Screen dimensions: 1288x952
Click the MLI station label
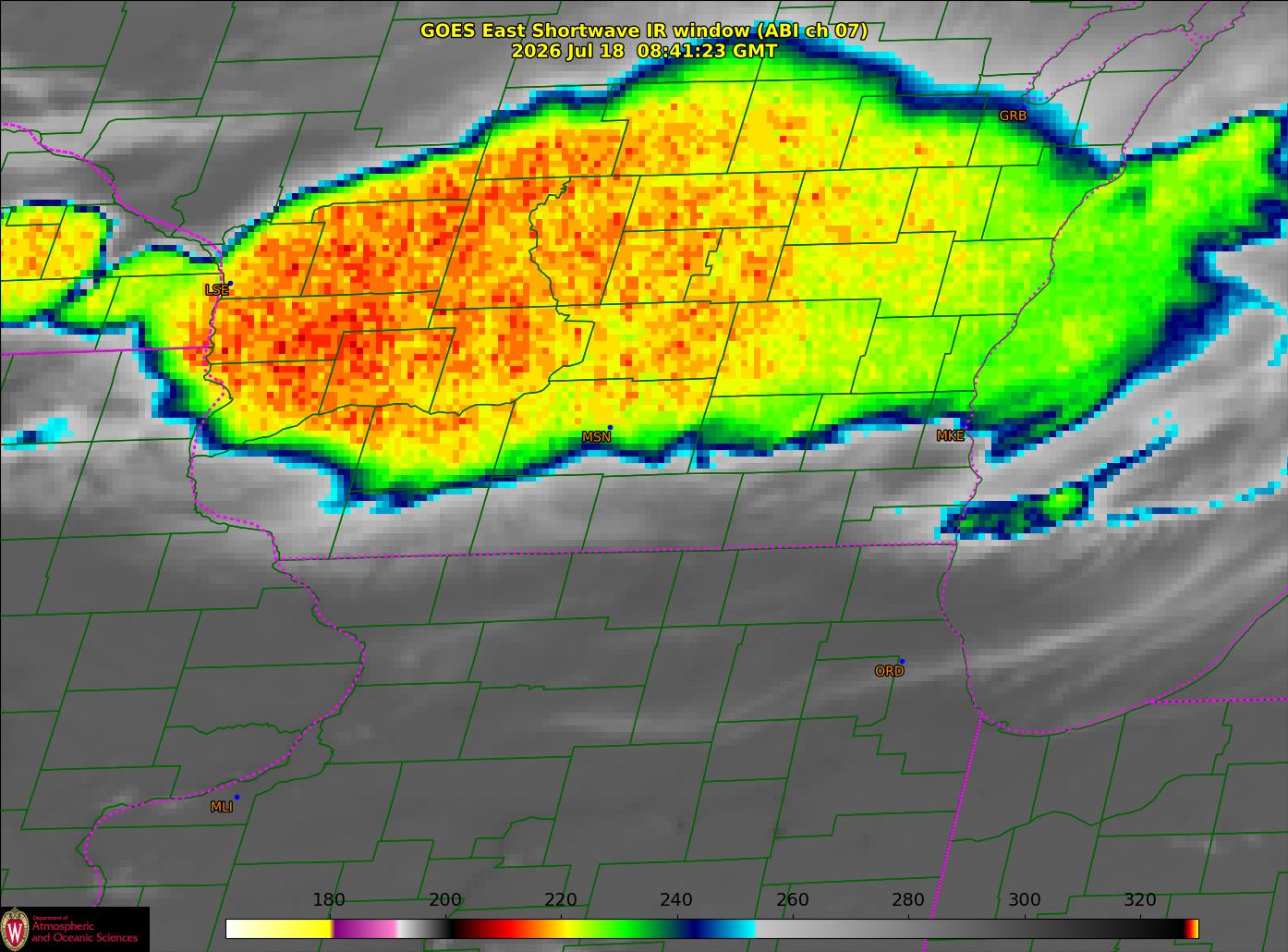pos(222,807)
